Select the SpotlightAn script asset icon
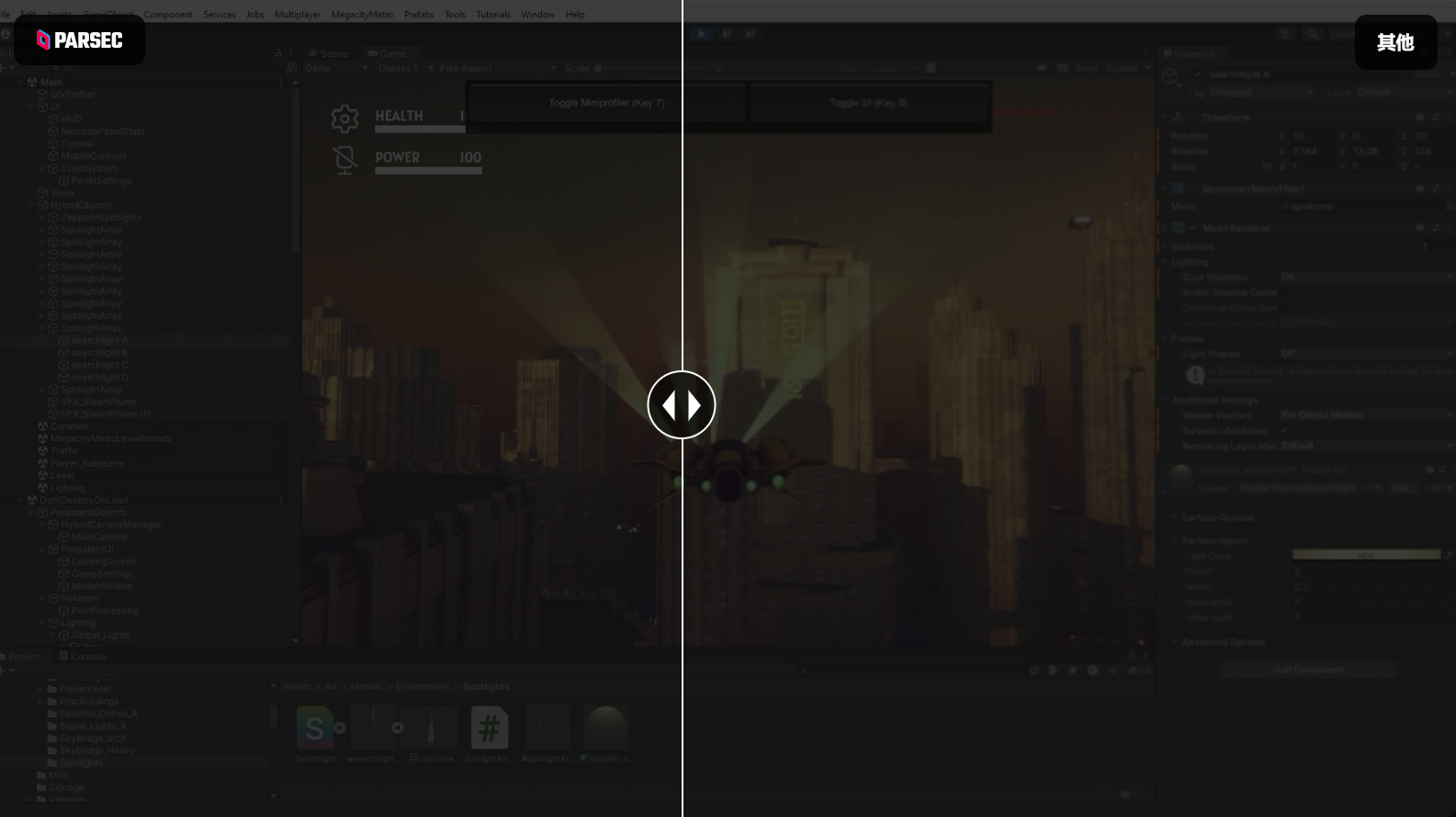The width and height of the screenshot is (1456, 817). (489, 729)
